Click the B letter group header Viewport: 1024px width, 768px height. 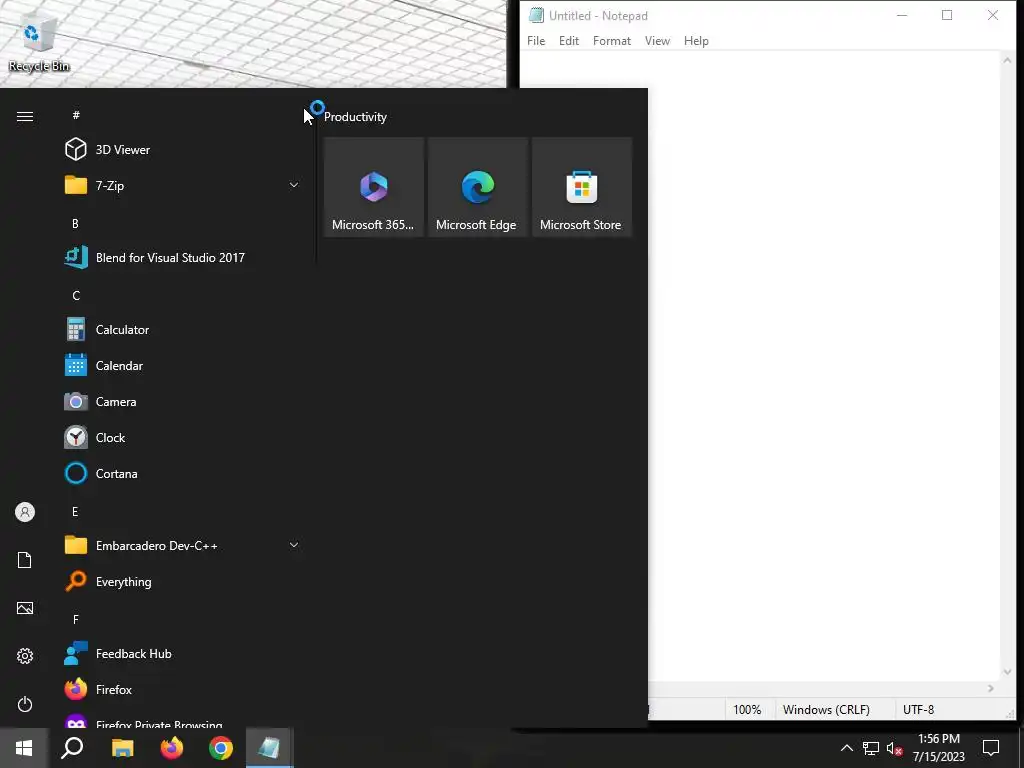(75, 223)
